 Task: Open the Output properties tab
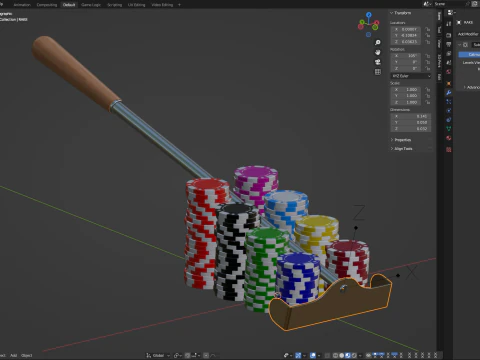point(449,44)
